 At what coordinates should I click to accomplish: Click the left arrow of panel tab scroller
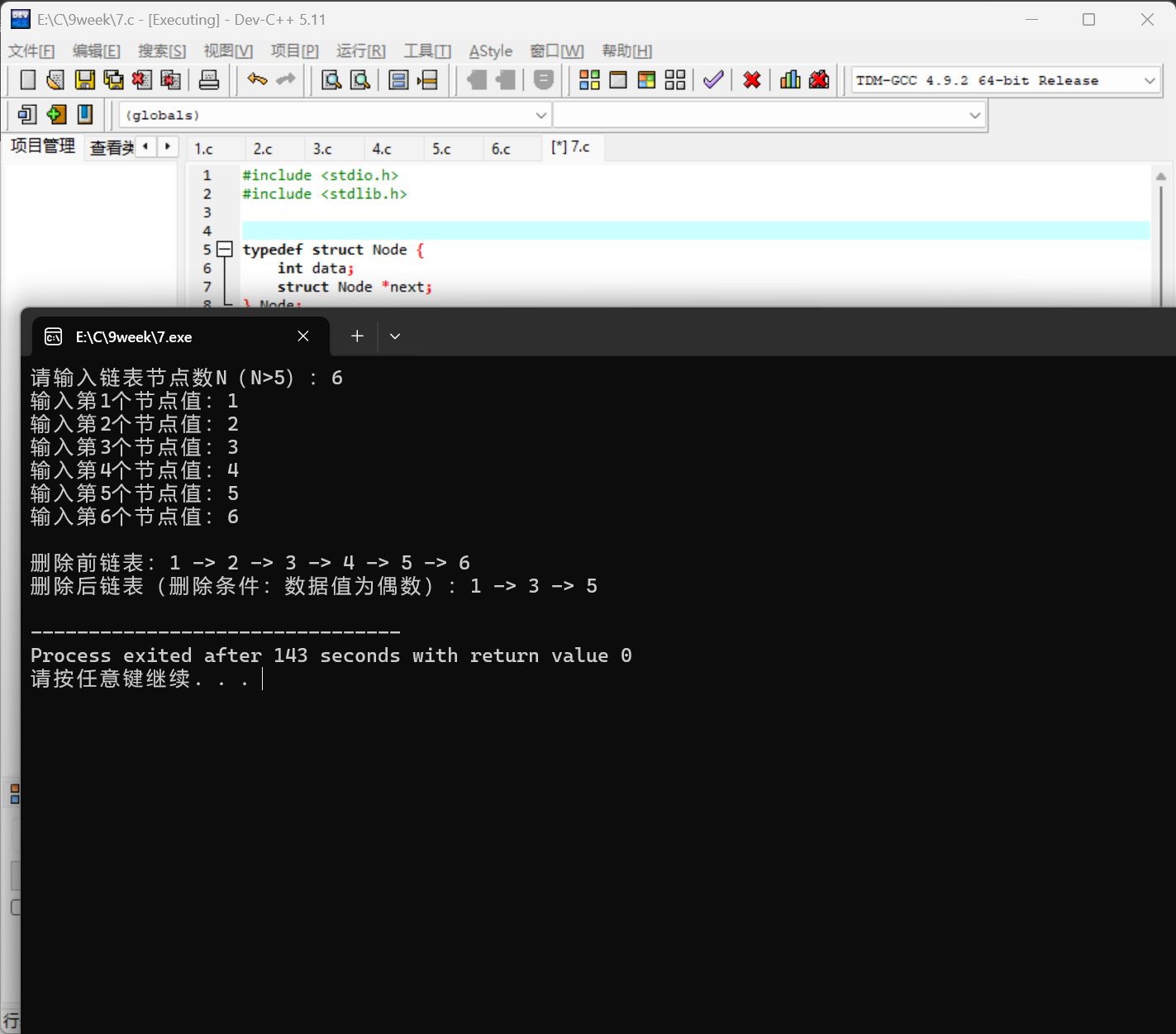click(x=145, y=146)
